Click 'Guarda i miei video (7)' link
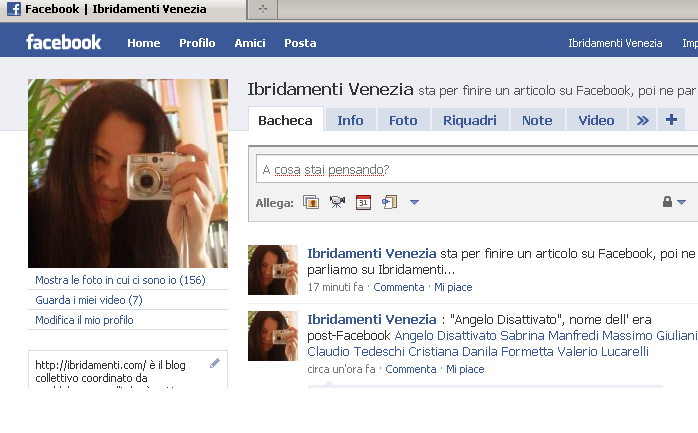698x433 pixels. pos(89,300)
